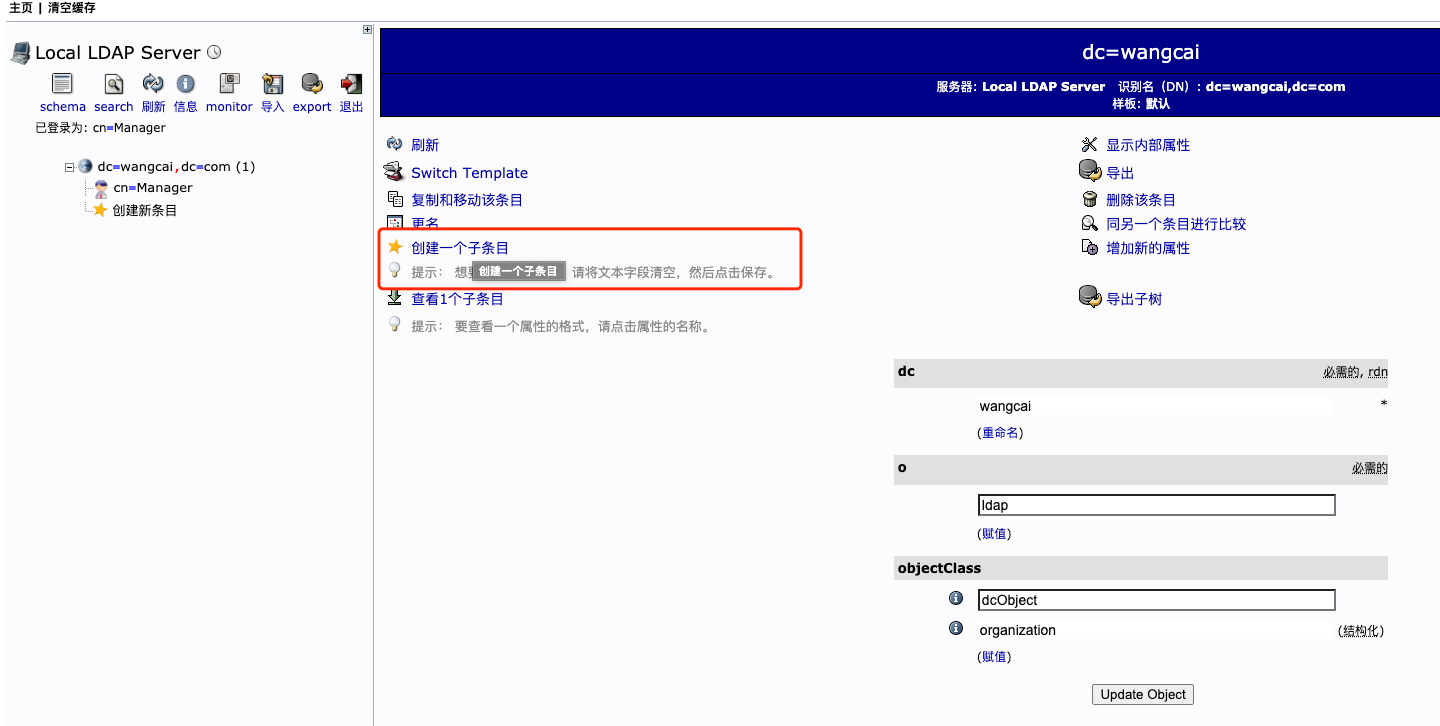Select the cn=Manager entry in the tree
This screenshot has height=726, width=1440.
point(152,188)
